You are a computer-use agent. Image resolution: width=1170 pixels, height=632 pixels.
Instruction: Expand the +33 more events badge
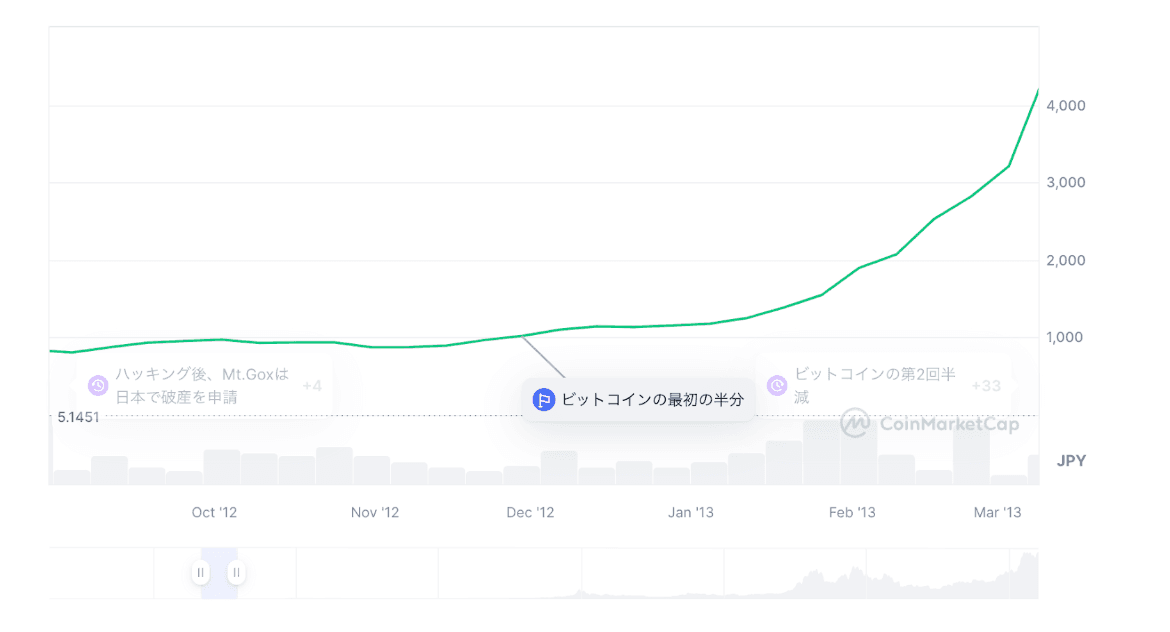point(986,386)
